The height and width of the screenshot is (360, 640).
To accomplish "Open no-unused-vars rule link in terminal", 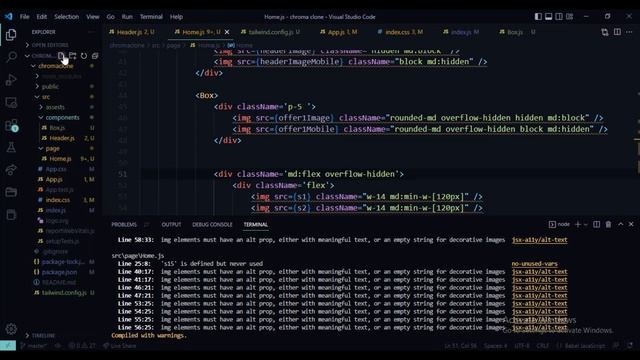I will click(534, 264).
